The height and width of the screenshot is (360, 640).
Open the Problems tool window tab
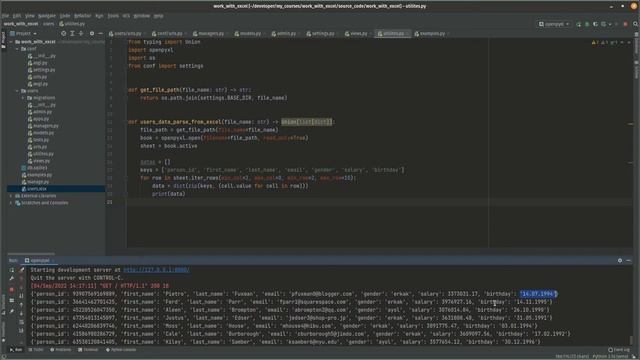(60, 350)
